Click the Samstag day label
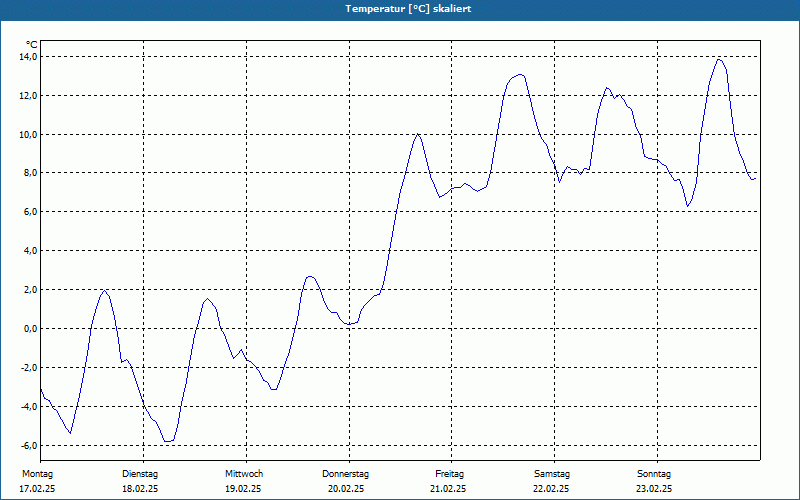800x500 pixels. (552, 474)
